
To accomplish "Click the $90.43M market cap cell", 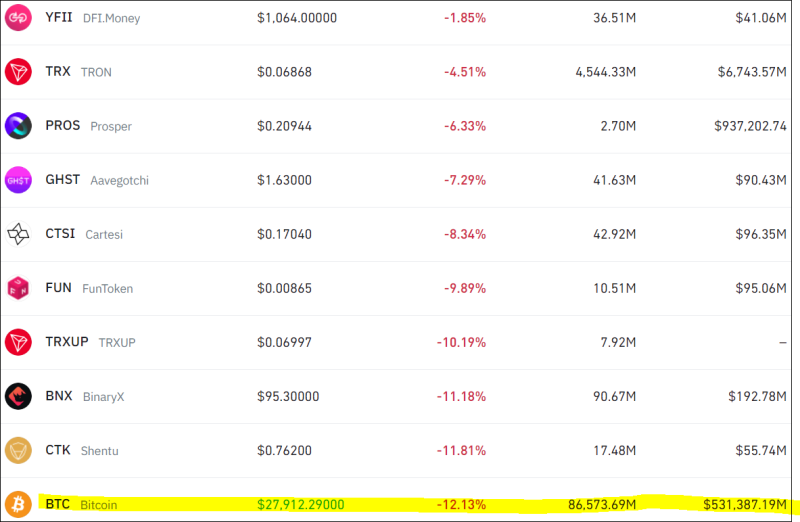I will 761,180.
